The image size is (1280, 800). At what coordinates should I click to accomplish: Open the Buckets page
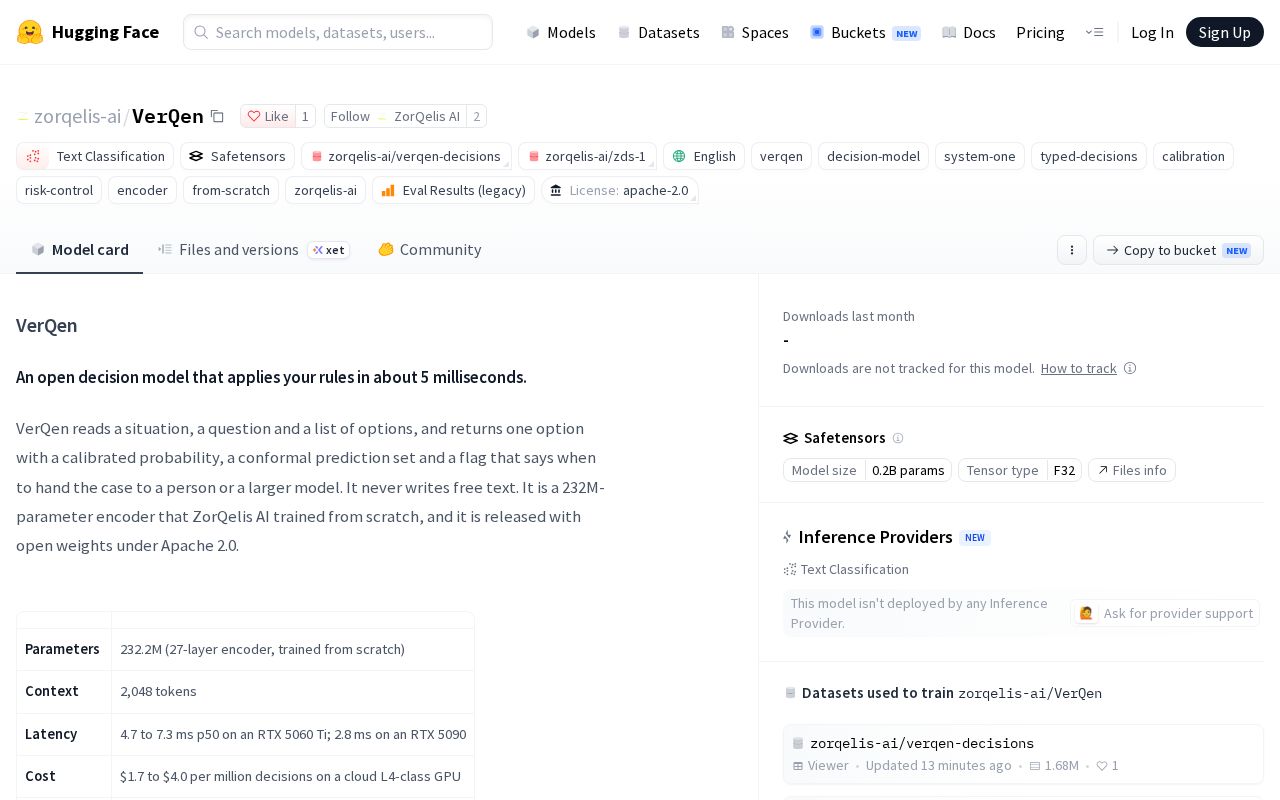click(865, 32)
